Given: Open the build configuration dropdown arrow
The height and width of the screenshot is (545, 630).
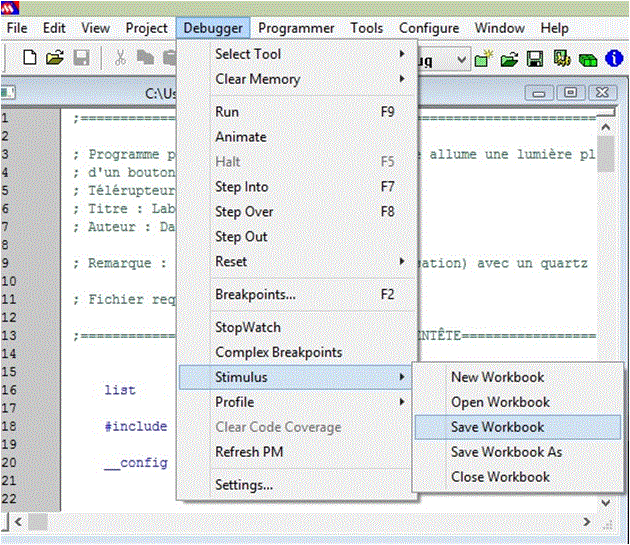Looking at the screenshot, I should (462, 59).
